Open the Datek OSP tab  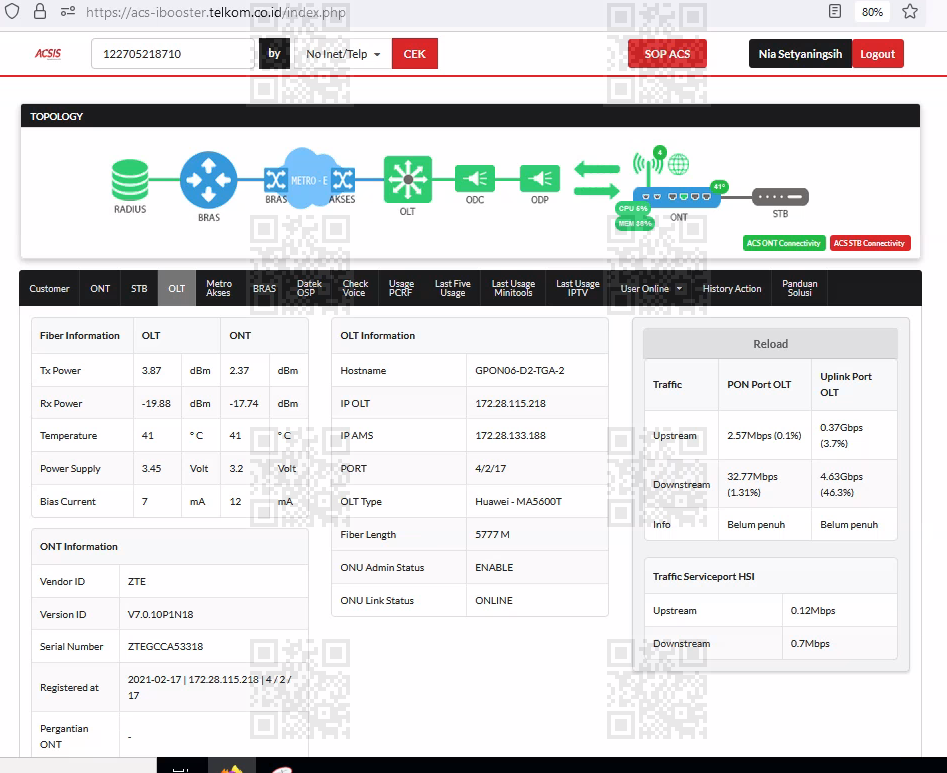coord(309,289)
